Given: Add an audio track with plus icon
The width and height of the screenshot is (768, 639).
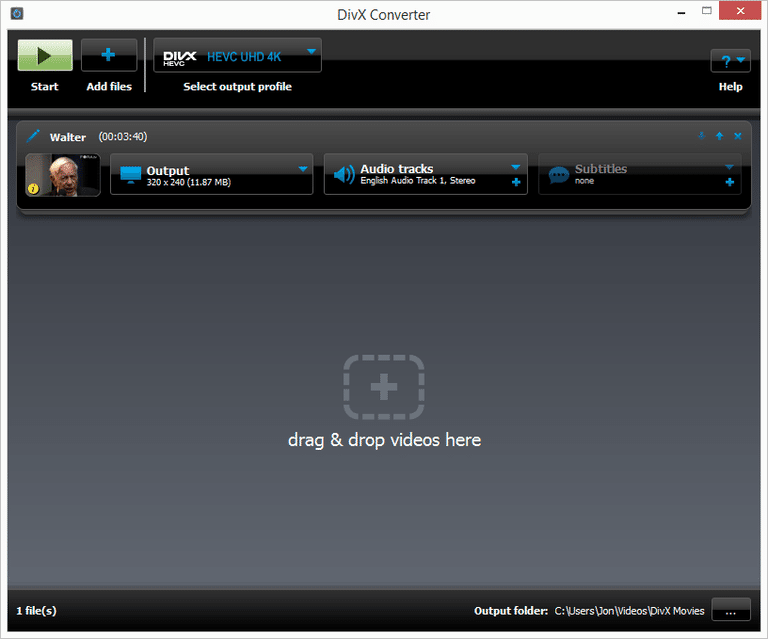Looking at the screenshot, I should (x=516, y=182).
